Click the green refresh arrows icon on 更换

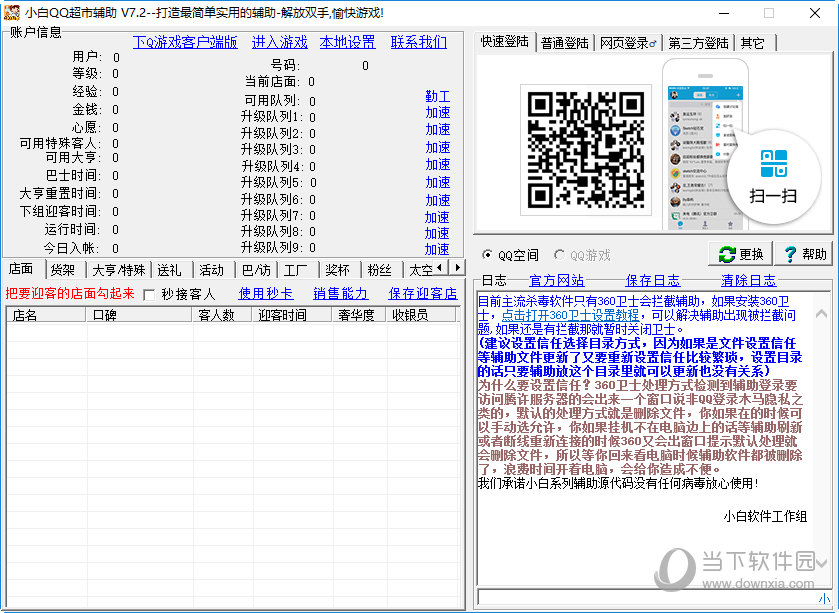(727, 254)
